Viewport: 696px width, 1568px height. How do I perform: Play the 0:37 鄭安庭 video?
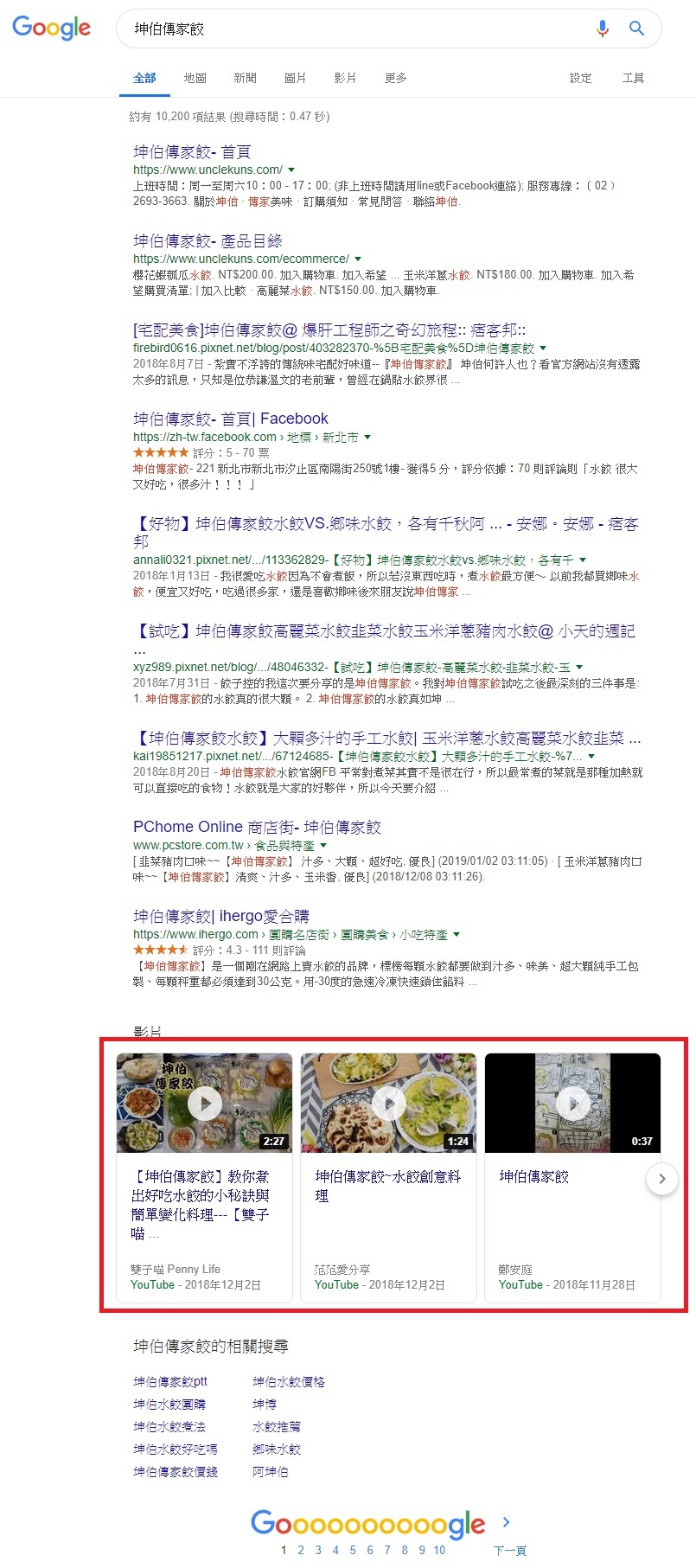tap(573, 1103)
